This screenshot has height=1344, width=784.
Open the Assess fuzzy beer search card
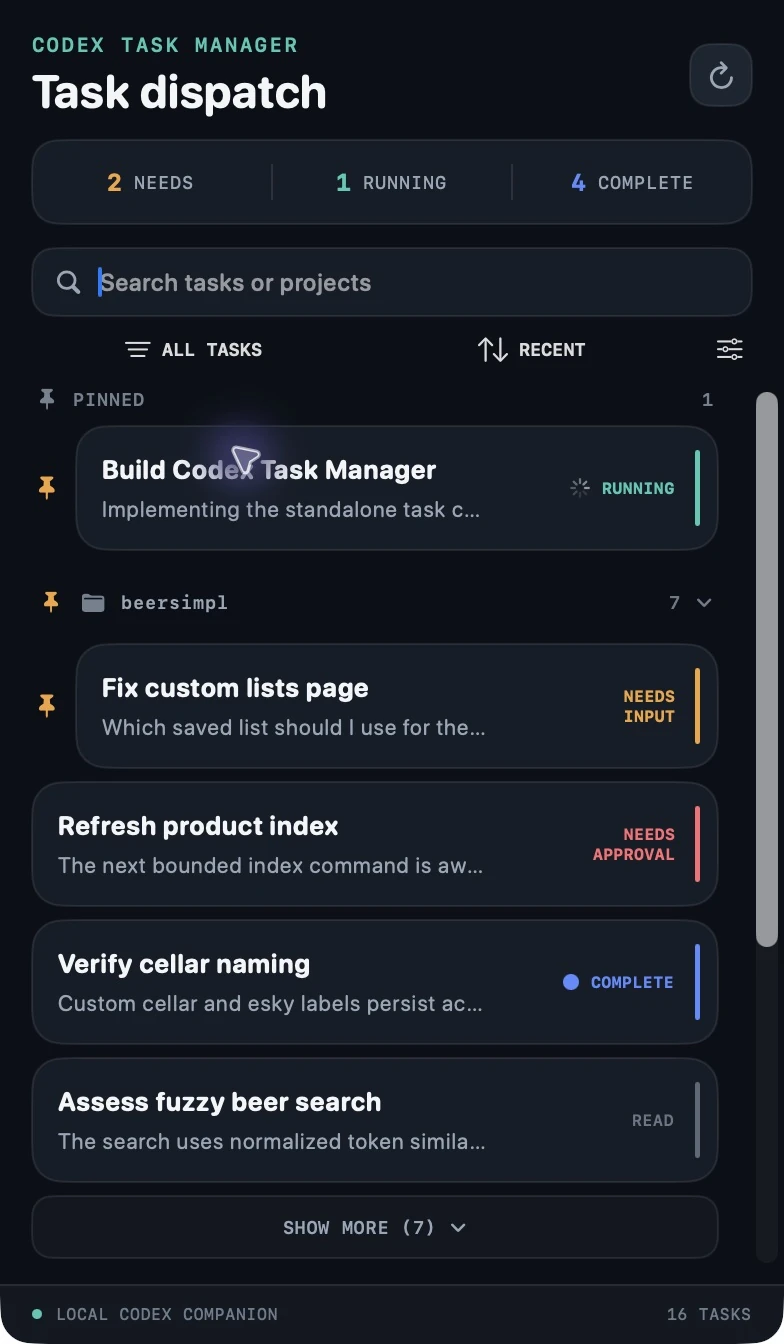tap(375, 1120)
